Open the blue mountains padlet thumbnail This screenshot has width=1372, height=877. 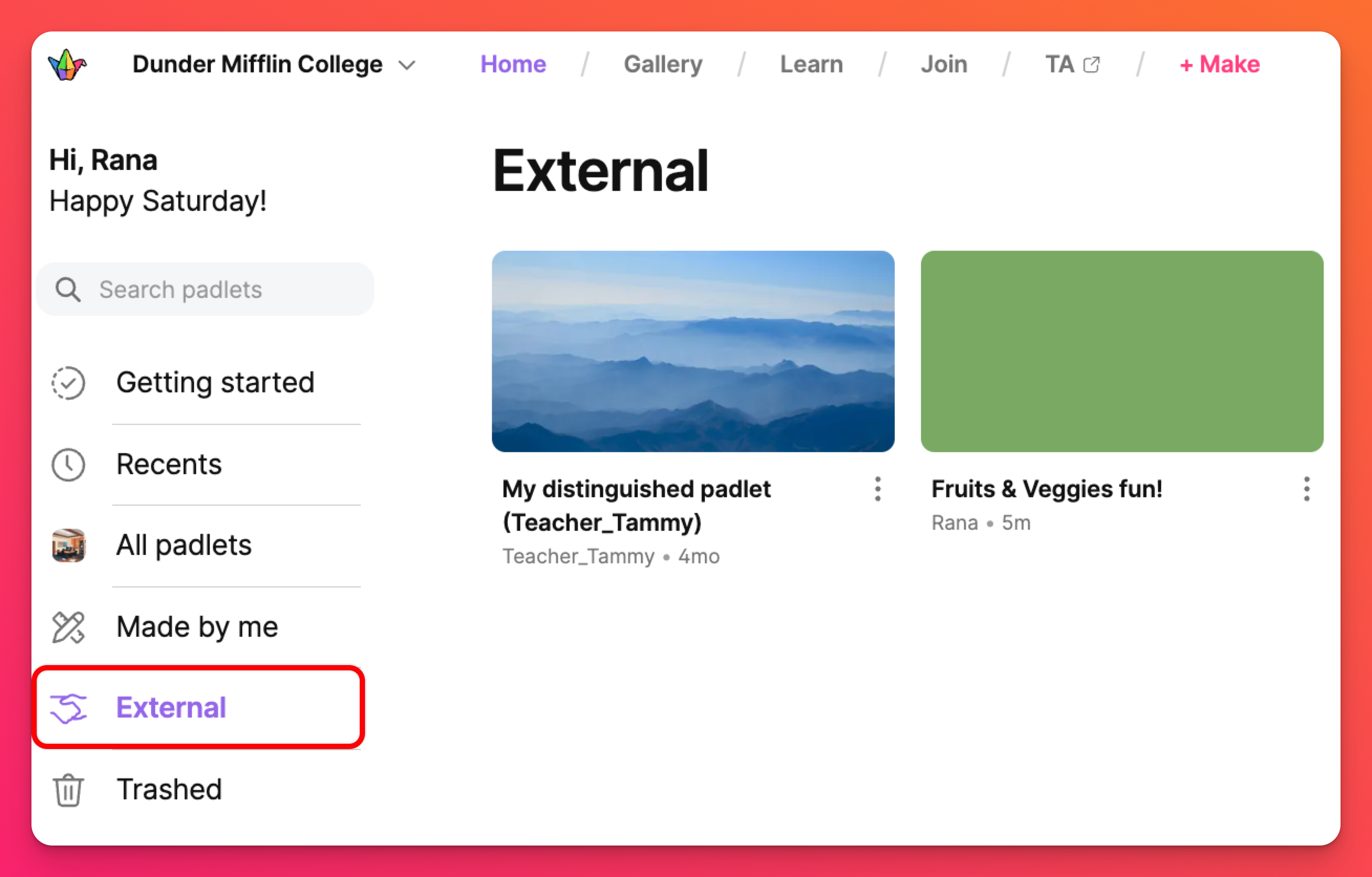pos(693,351)
